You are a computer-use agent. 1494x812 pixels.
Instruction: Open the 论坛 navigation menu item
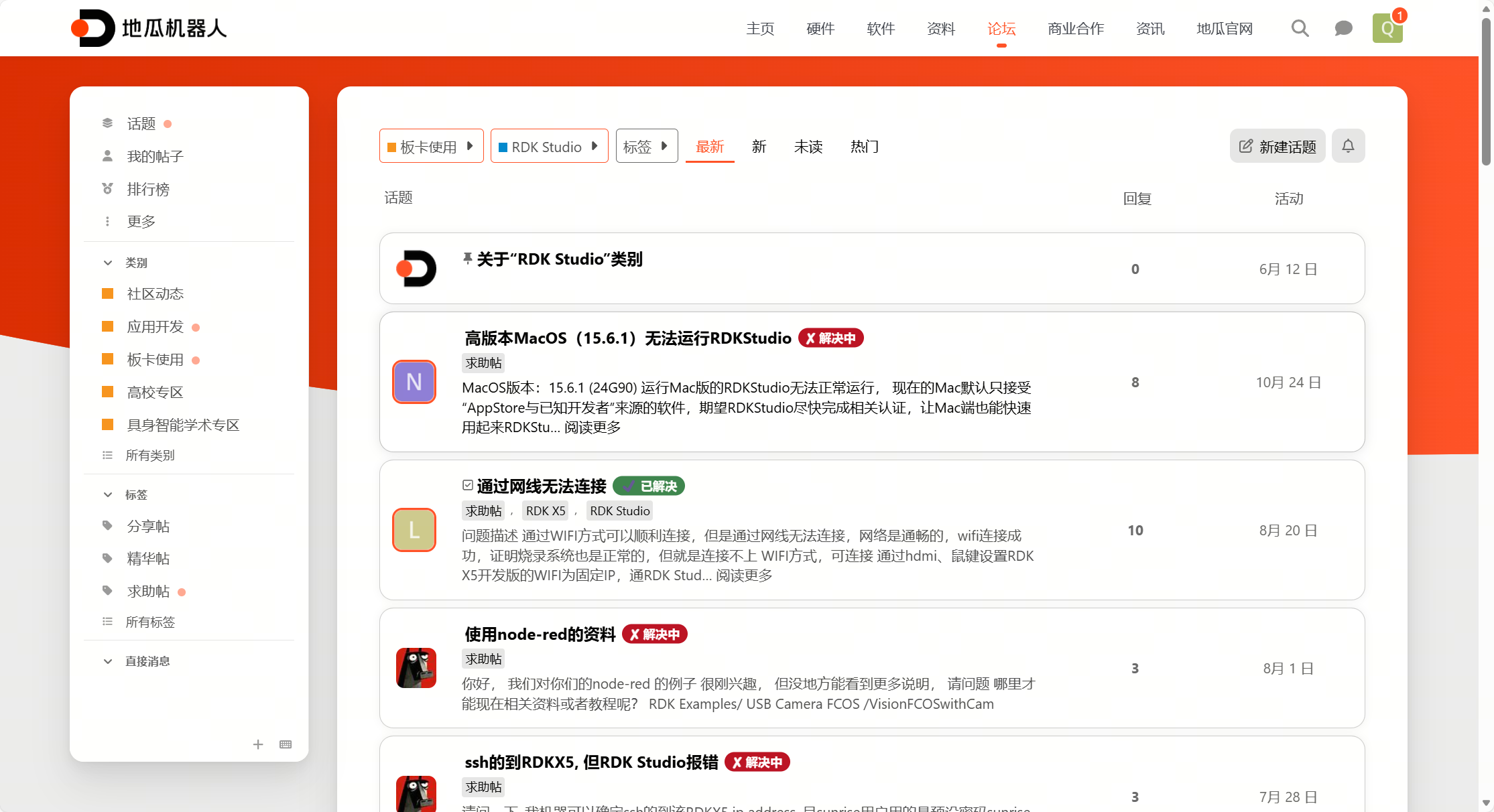click(x=1001, y=28)
